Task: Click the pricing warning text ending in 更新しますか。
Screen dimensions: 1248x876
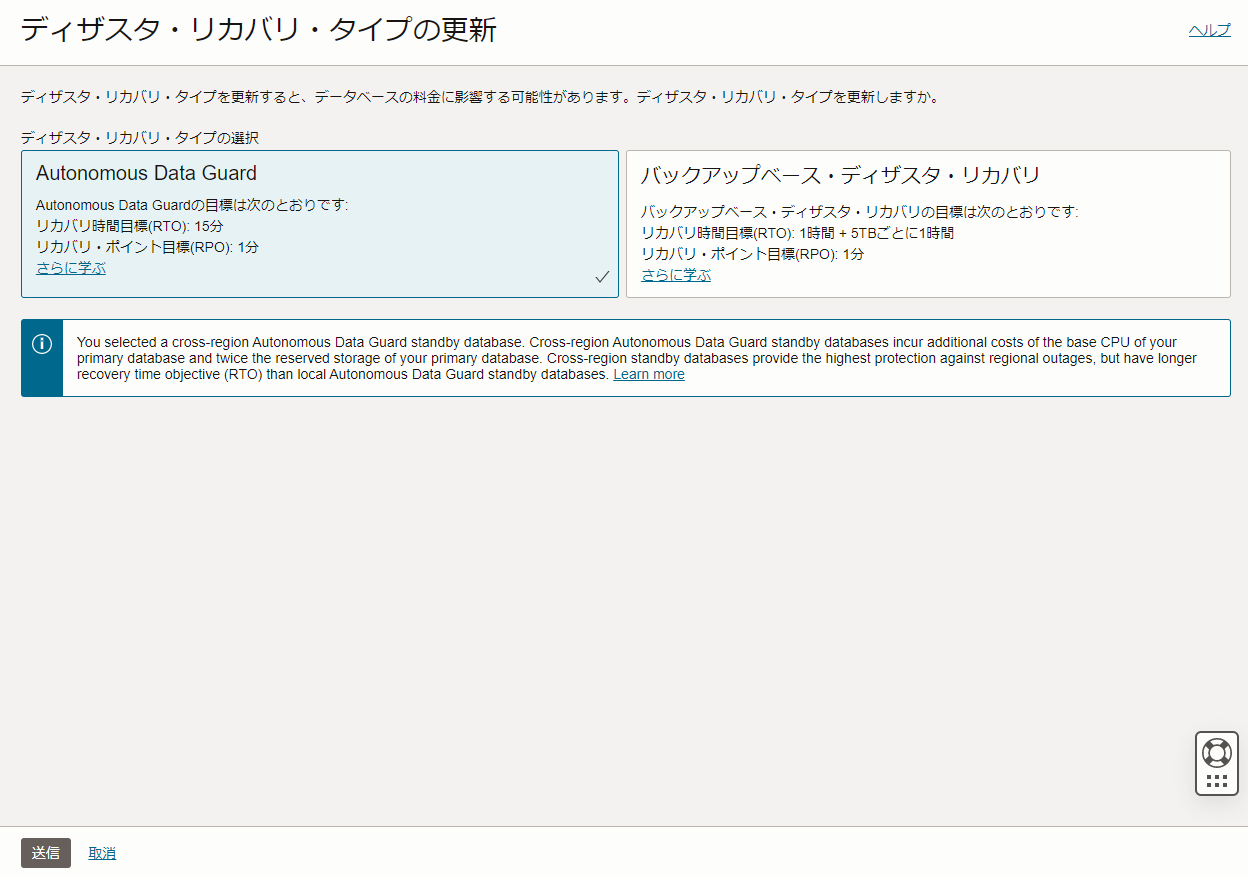Action: tap(480, 98)
